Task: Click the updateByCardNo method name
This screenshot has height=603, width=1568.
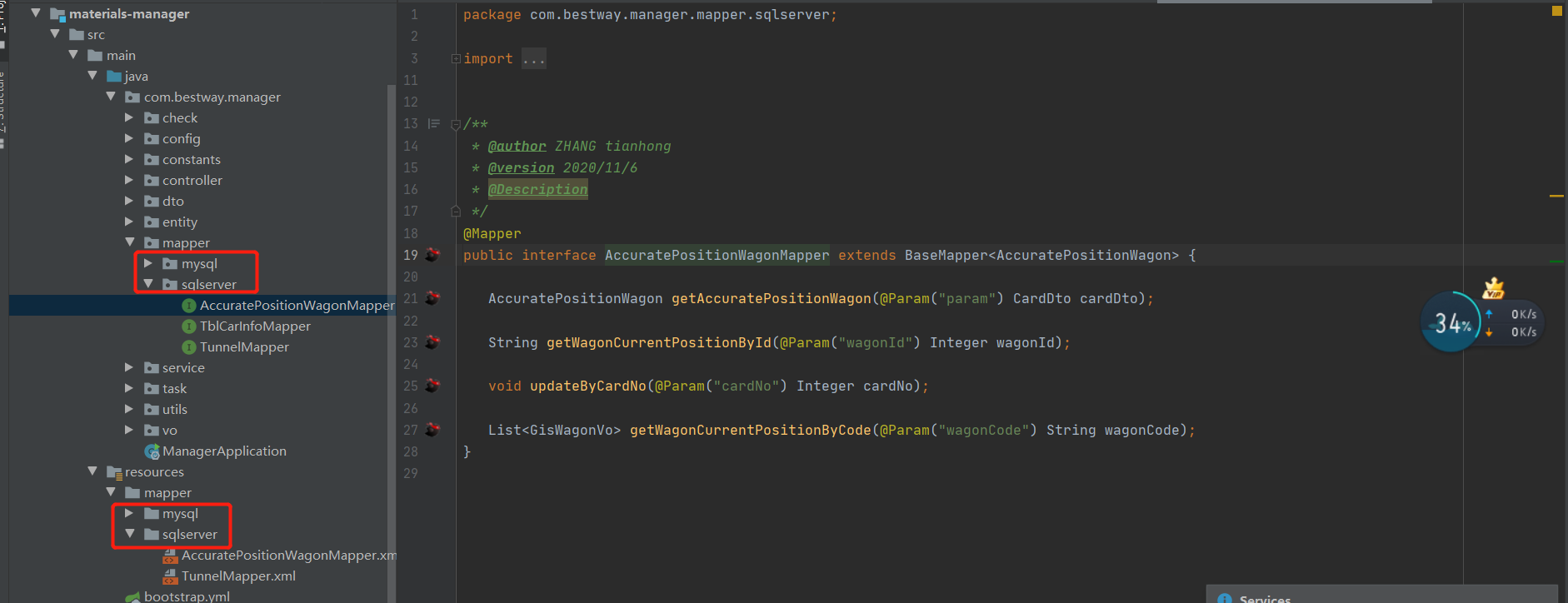Action: [x=588, y=386]
